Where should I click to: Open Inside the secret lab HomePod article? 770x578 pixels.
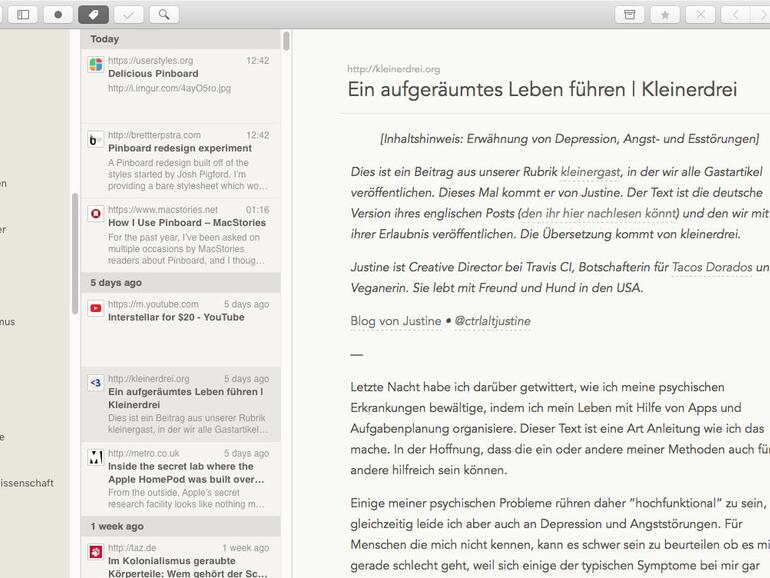(181, 479)
